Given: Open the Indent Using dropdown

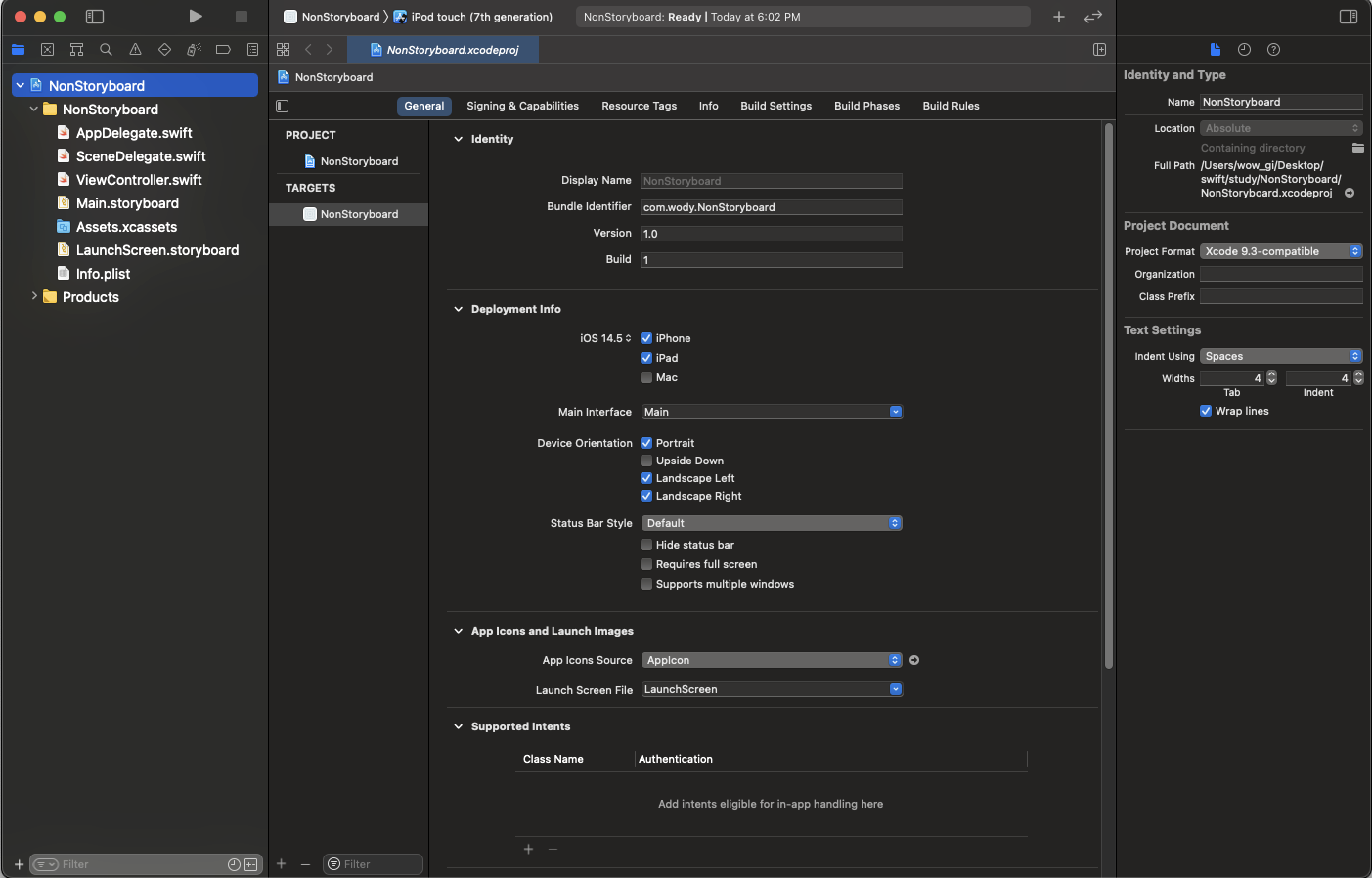Looking at the screenshot, I should [1281, 356].
